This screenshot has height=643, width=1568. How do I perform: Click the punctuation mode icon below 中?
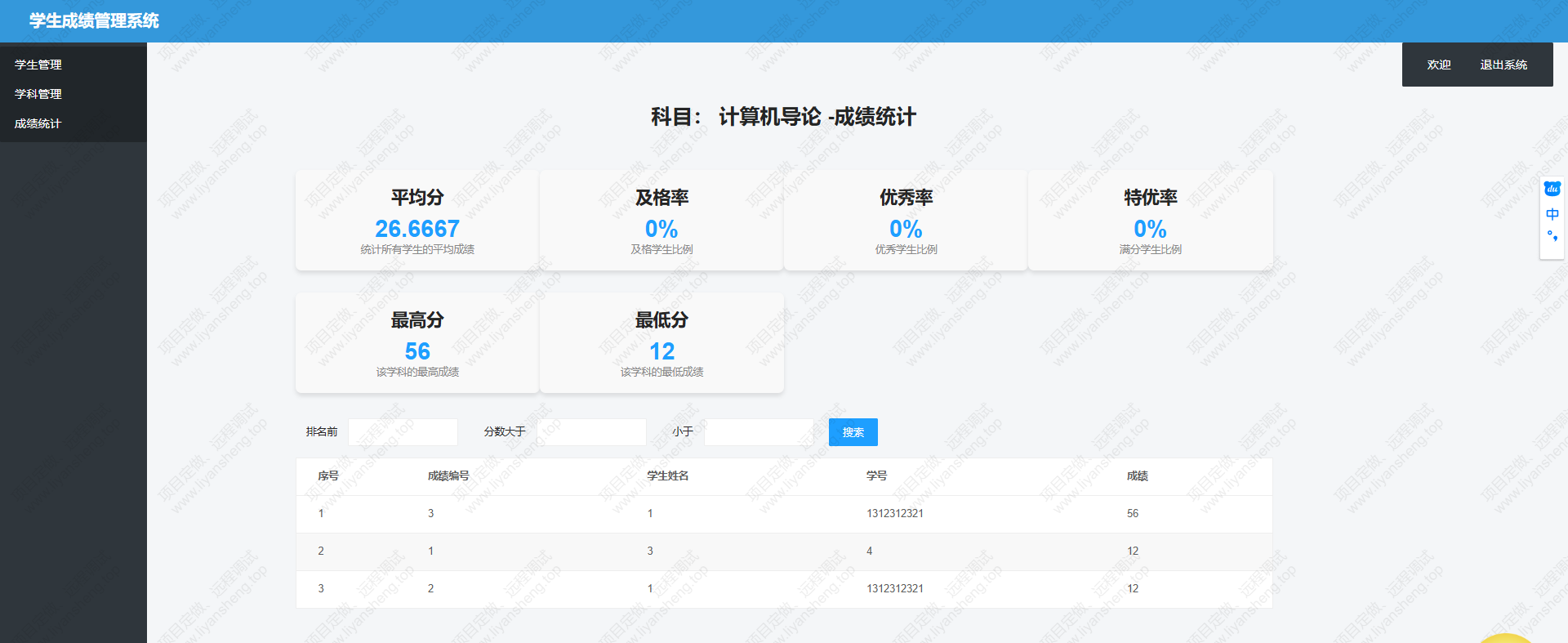point(1552,236)
